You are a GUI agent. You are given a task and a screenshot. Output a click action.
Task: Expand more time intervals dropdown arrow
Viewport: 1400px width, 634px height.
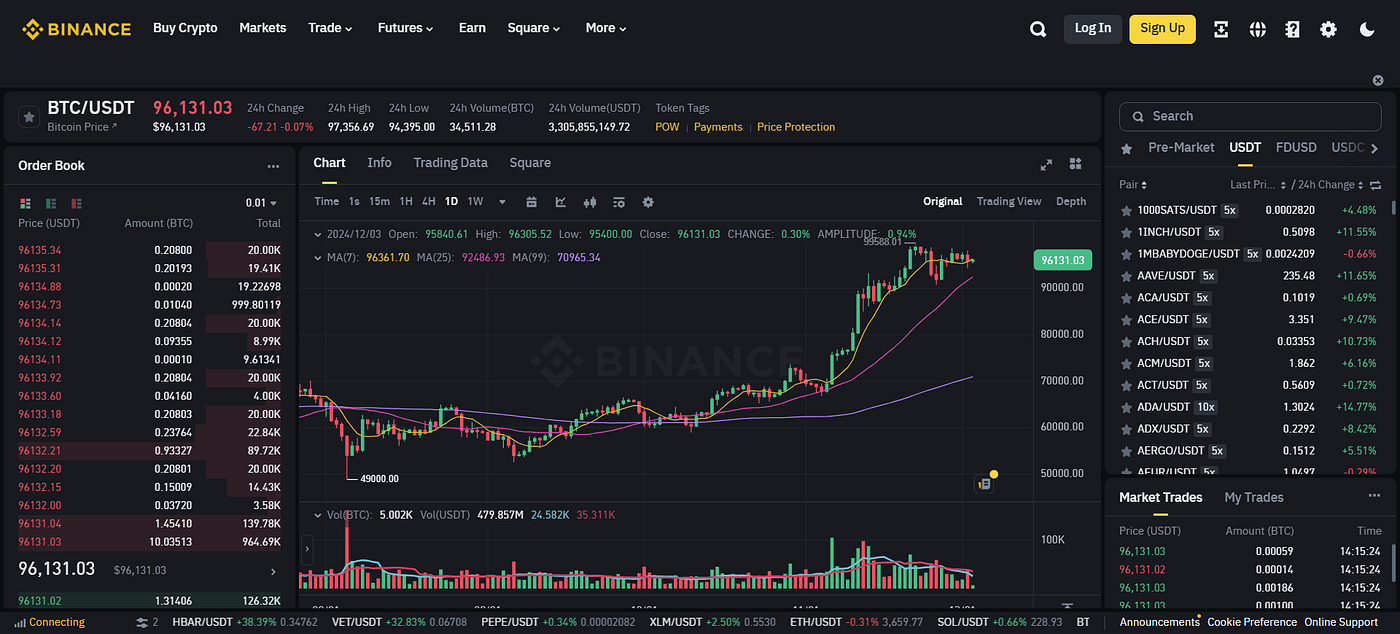coord(502,202)
